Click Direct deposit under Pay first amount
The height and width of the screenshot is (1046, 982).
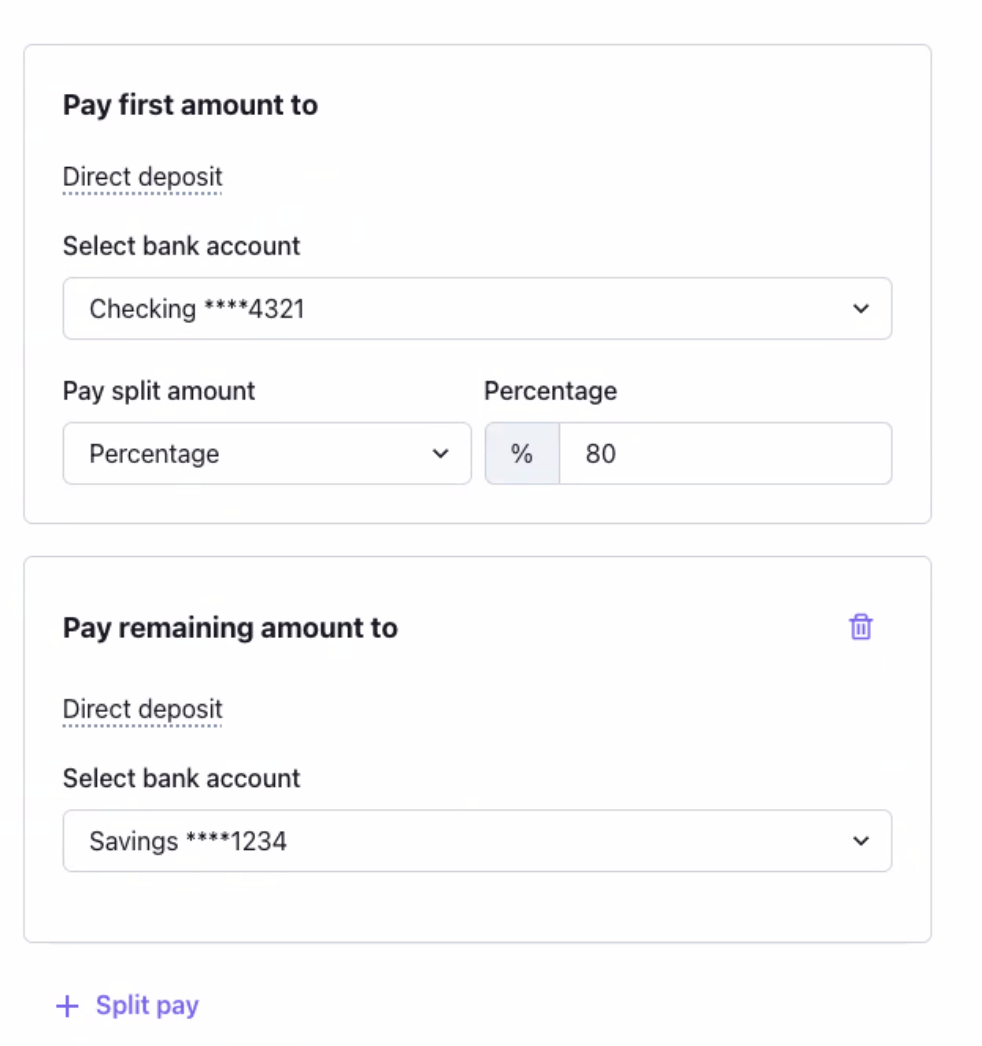142,177
